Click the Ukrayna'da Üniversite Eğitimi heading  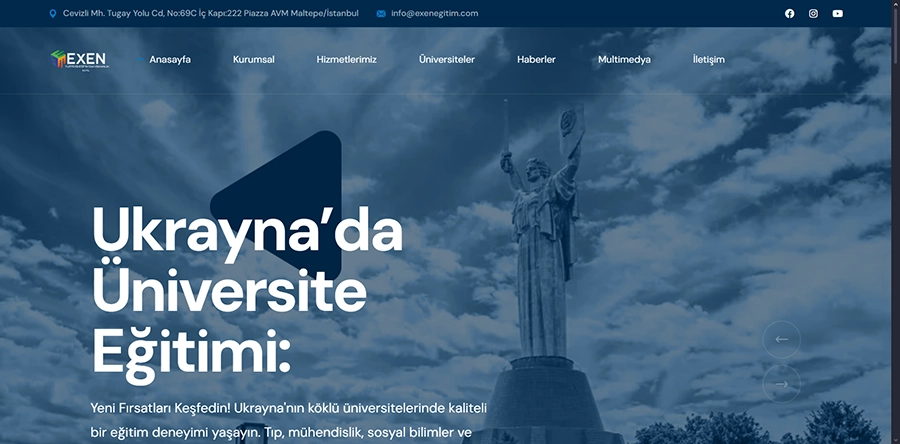pyautogui.click(x=247, y=294)
